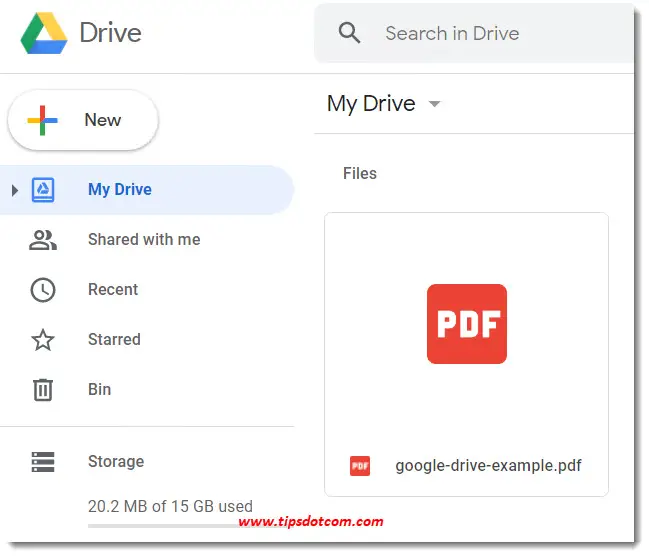Image resolution: width=649 pixels, height=557 pixels.
Task: Click the New button
Action: point(83,120)
